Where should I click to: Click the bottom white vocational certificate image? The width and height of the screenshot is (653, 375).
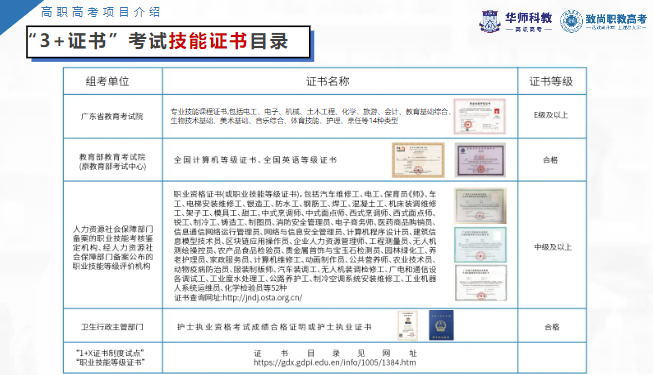click(x=481, y=283)
